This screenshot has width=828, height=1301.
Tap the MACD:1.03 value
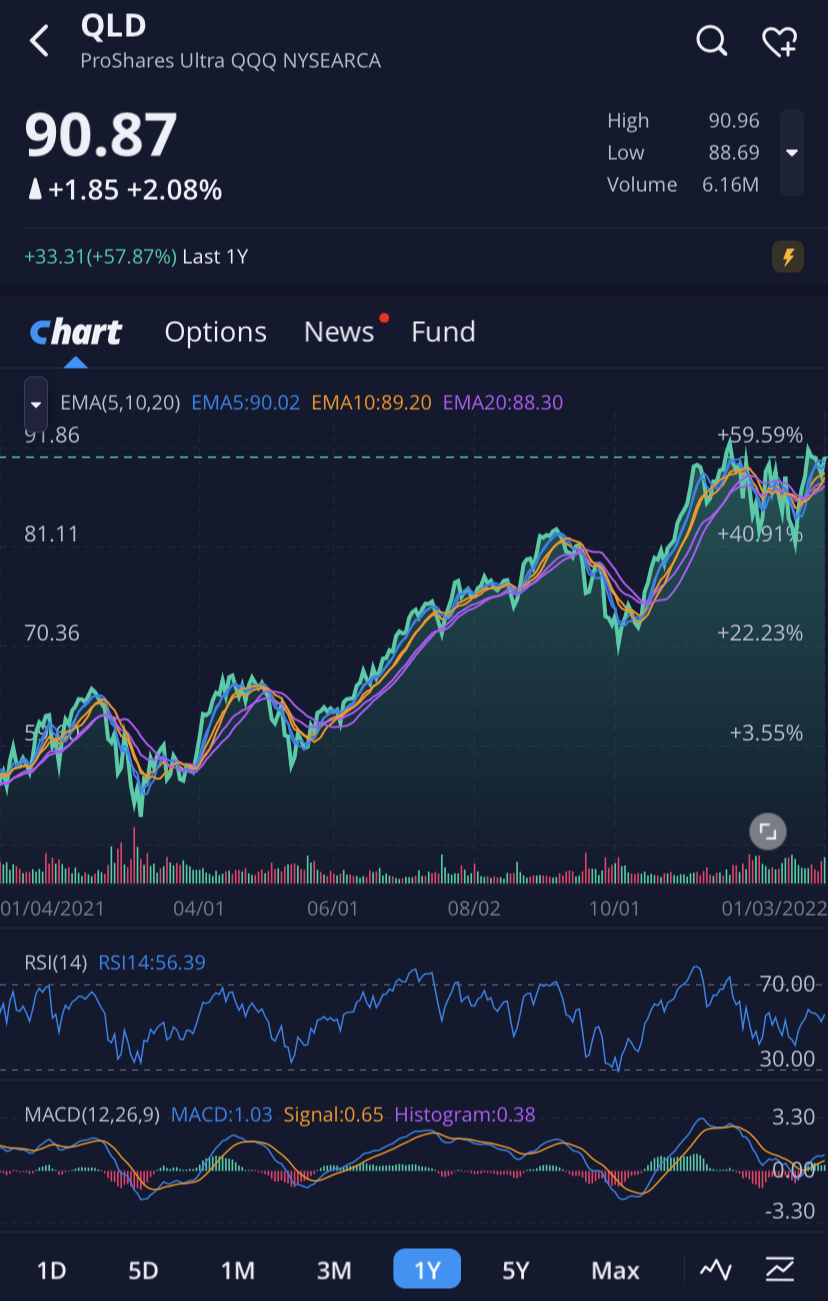[x=222, y=1114]
